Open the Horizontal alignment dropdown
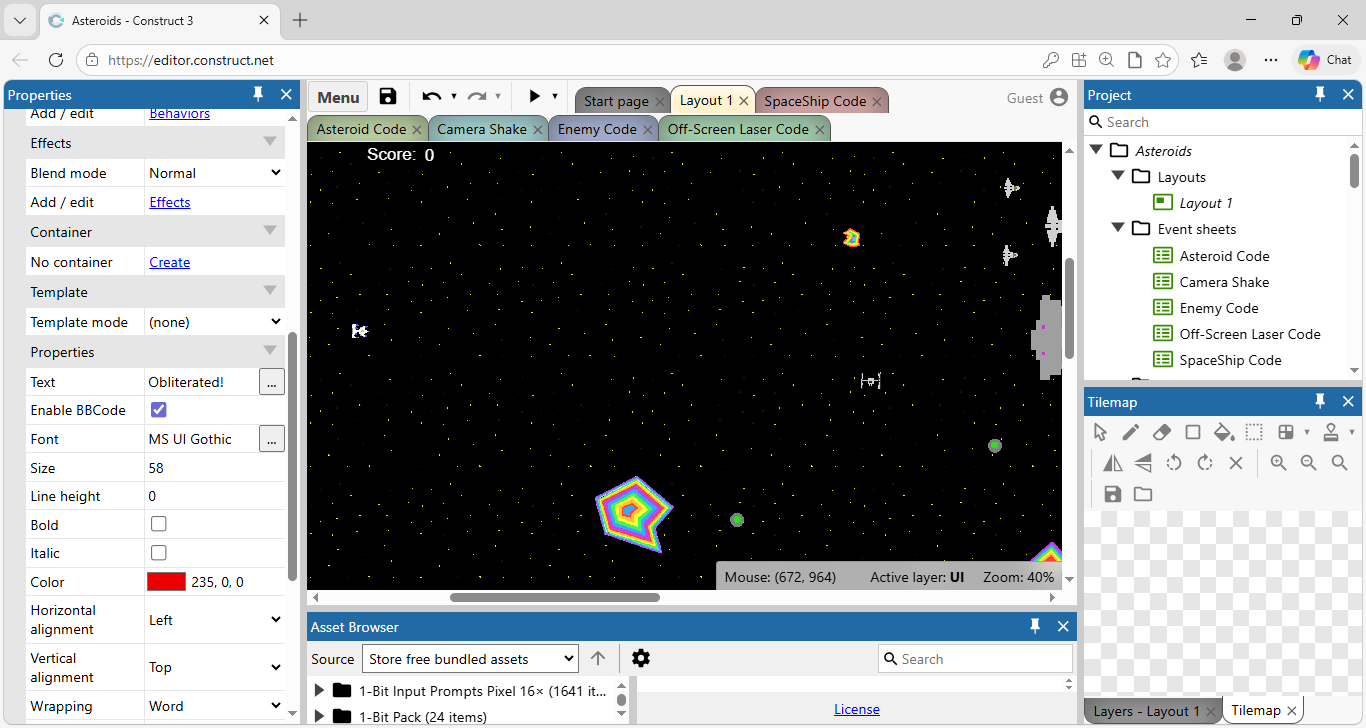Image resolution: width=1366 pixels, height=728 pixels. point(215,620)
